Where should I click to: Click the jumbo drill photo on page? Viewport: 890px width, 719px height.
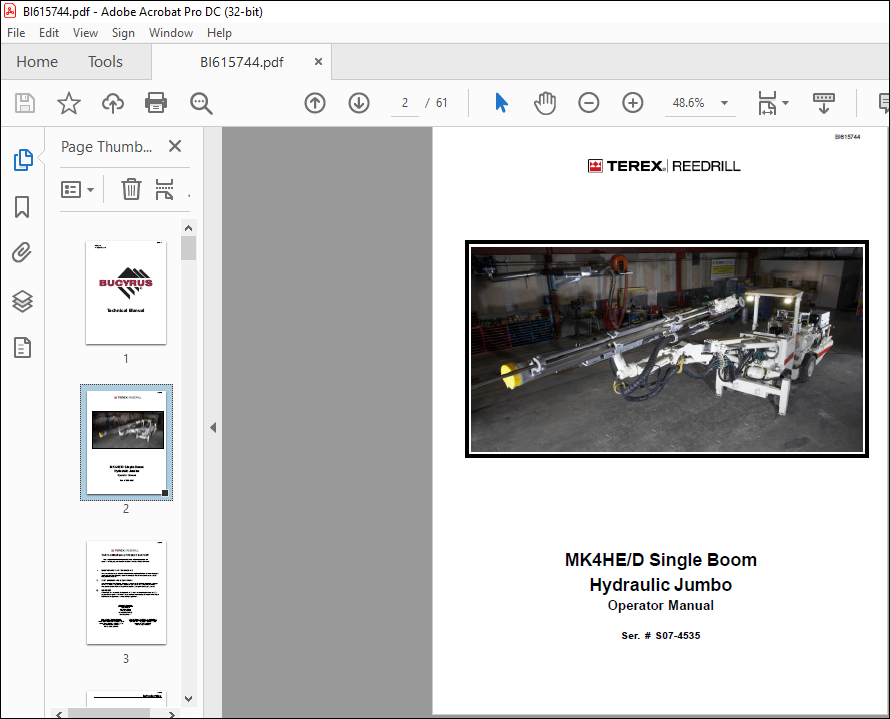667,349
